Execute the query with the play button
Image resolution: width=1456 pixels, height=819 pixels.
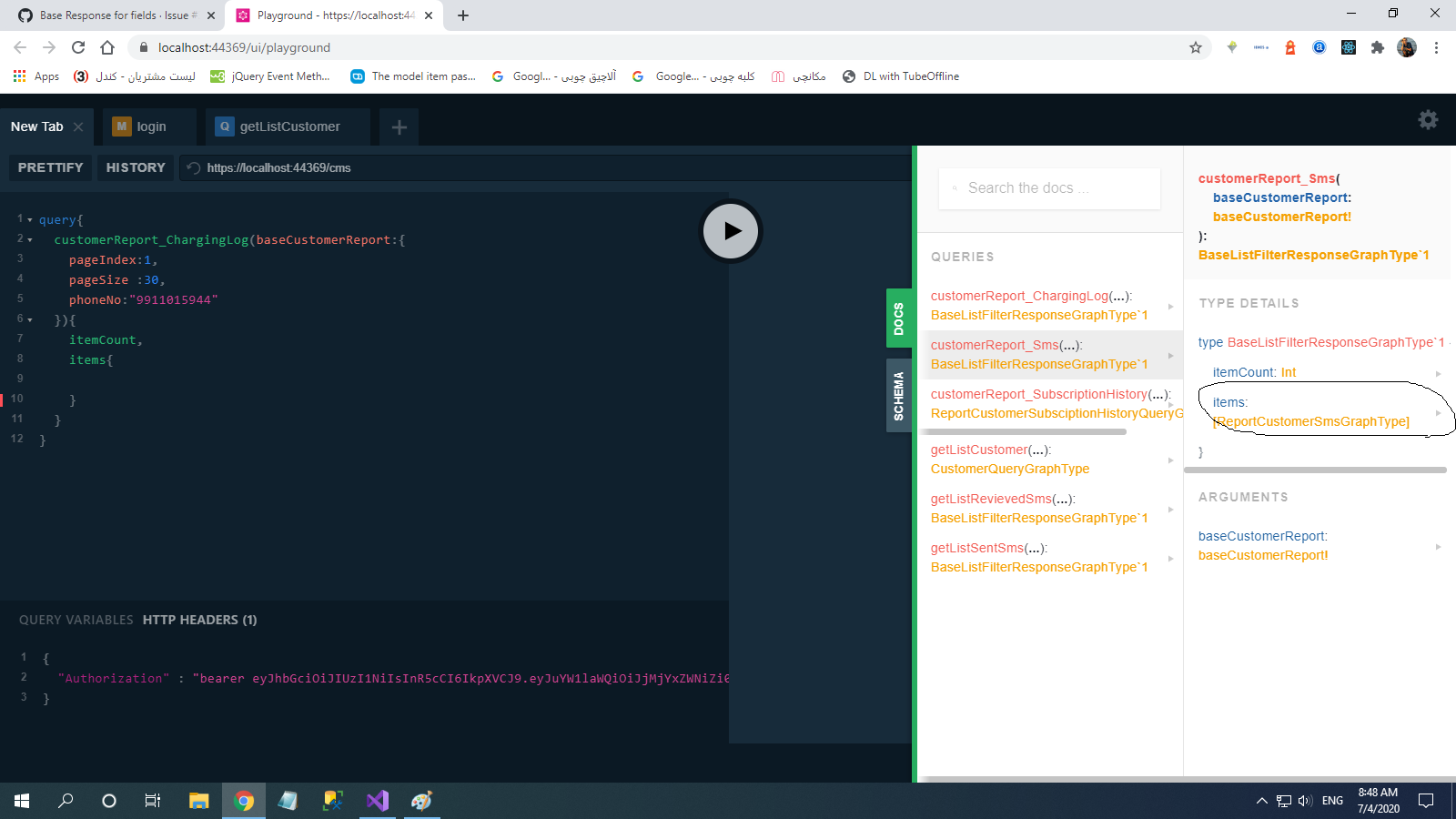click(729, 230)
